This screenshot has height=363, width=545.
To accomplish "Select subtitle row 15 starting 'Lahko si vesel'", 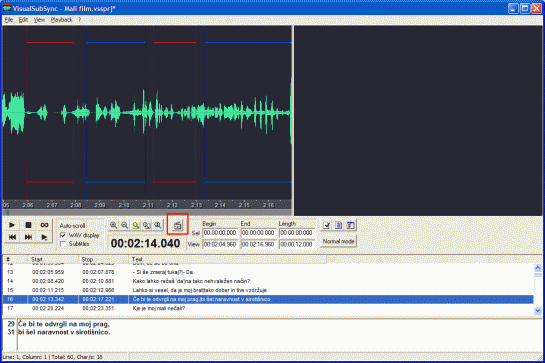I will (268, 290).
